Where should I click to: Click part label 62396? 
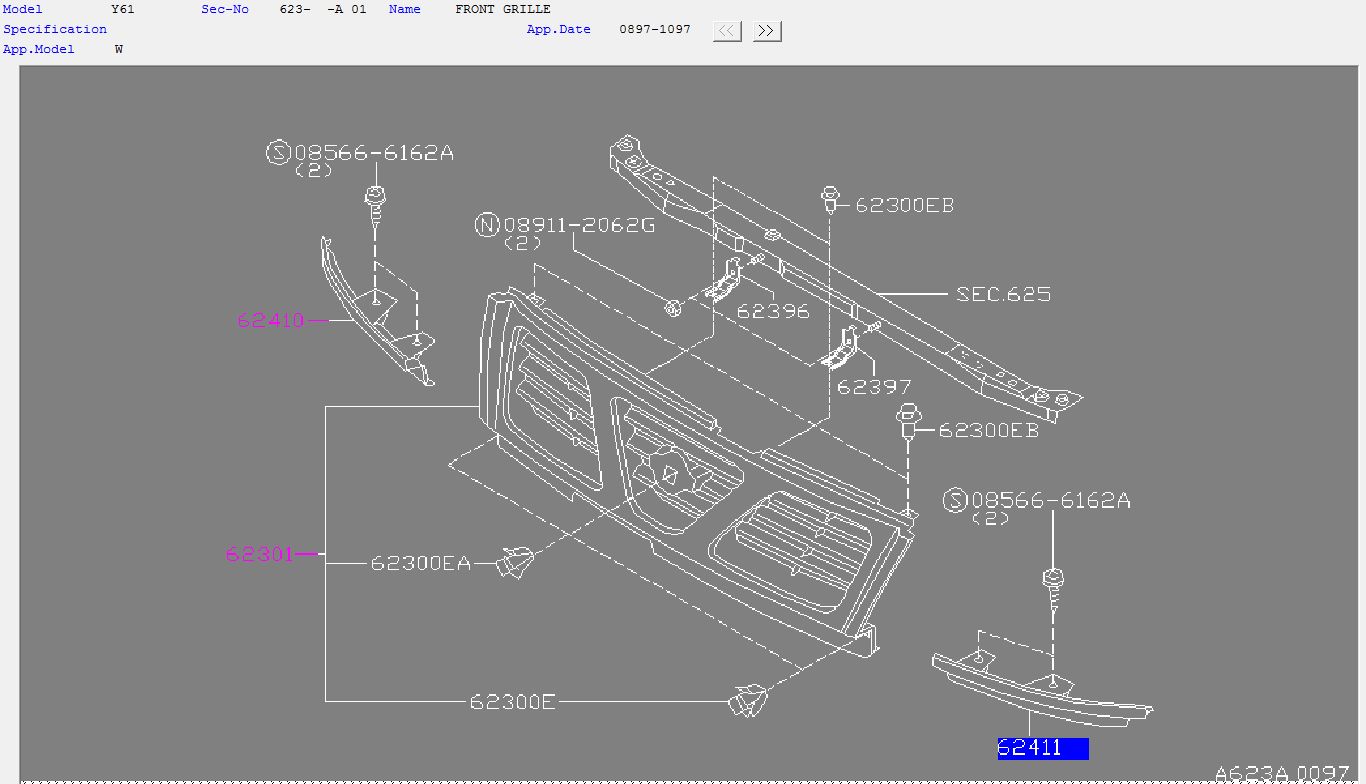tap(773, 311)
